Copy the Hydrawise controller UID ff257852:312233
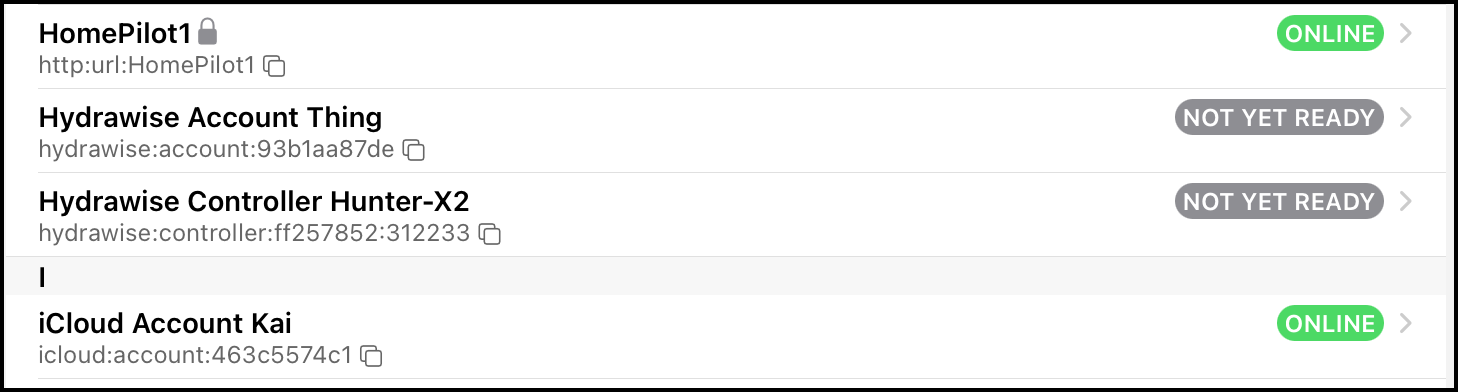This screenshot has width=1458, height=392. click(x=489, y=234)
